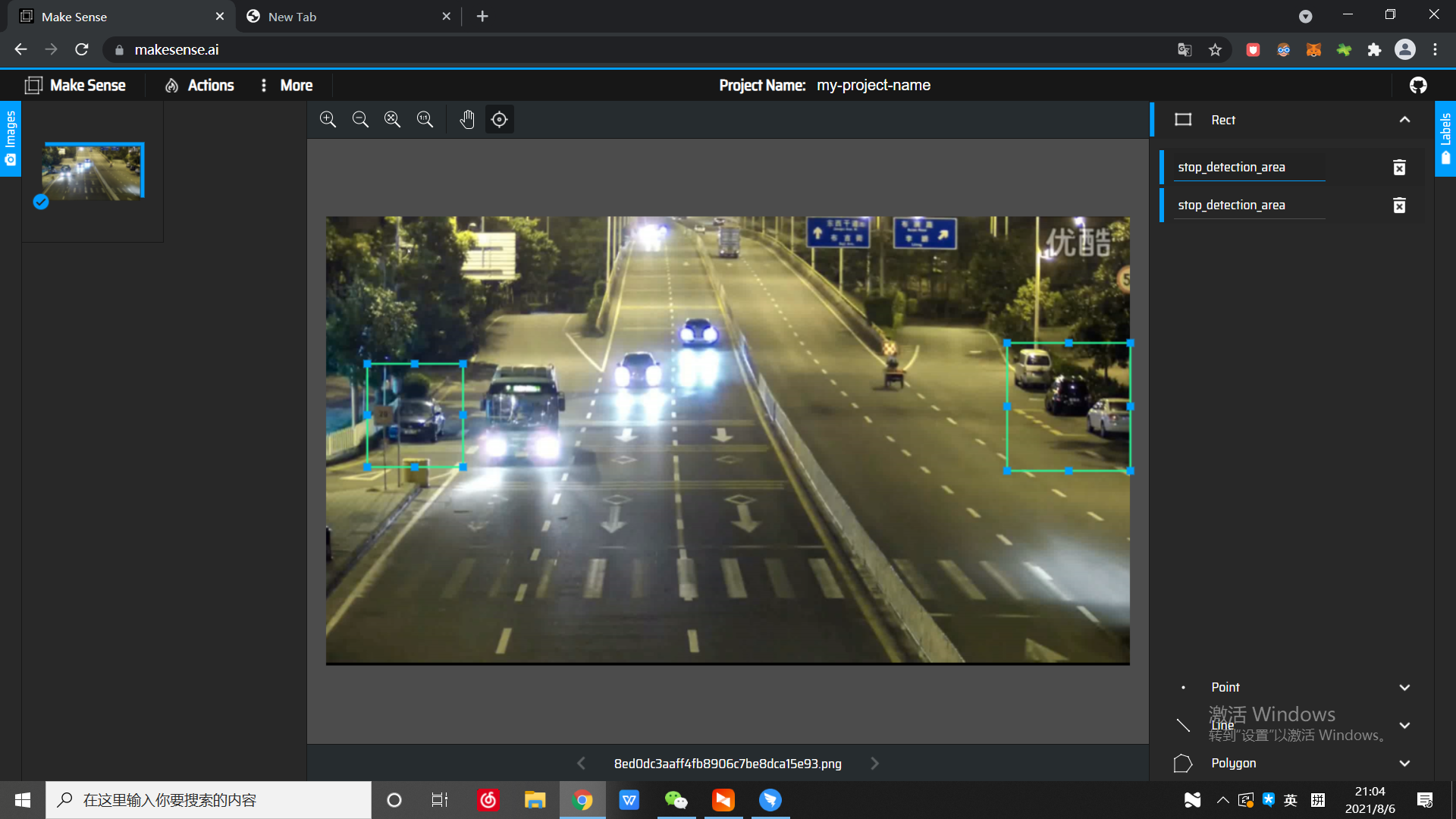The width and height of the screenshot is (1456, 819).
Task: Open the Make Sense GitHub page
Action: (x=1417, y=85)
